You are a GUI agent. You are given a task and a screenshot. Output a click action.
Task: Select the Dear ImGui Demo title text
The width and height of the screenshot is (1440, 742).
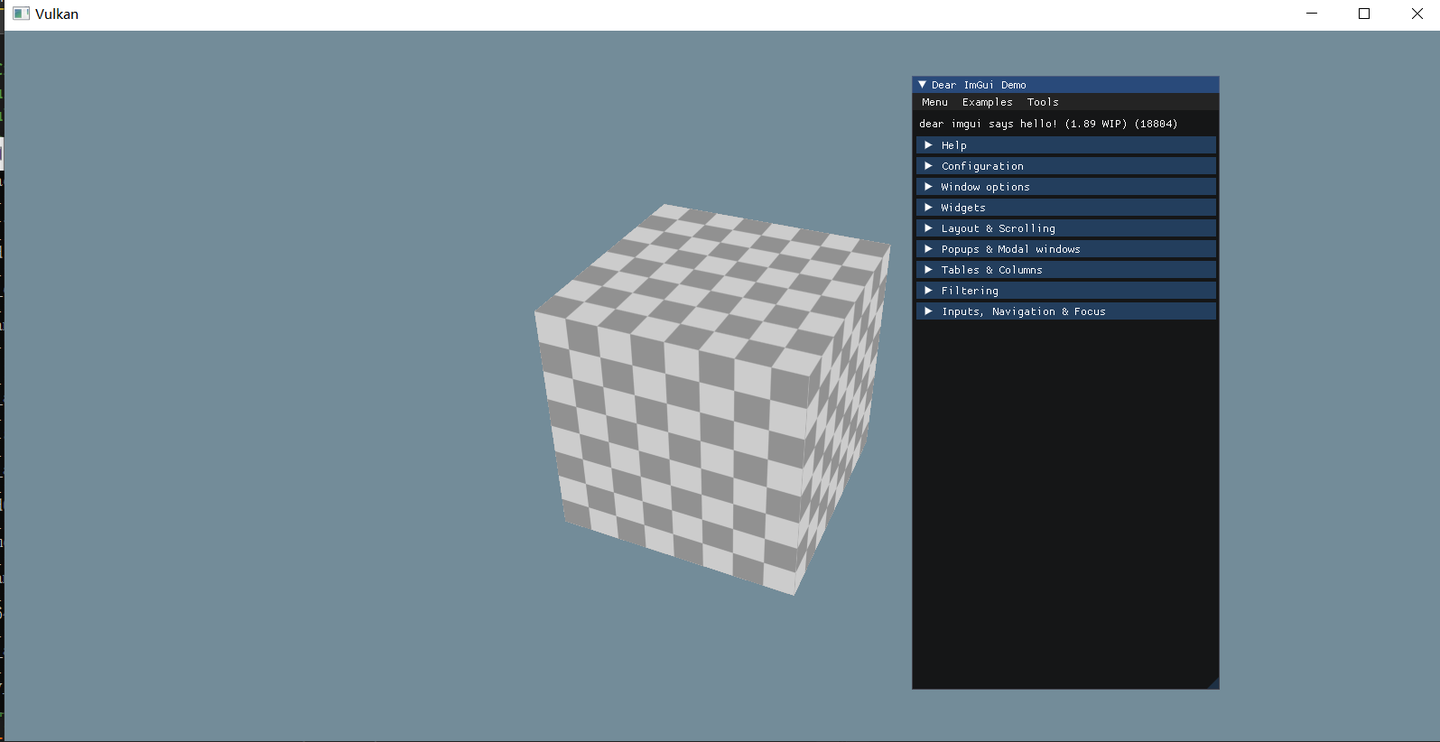[x=979, y=85]
